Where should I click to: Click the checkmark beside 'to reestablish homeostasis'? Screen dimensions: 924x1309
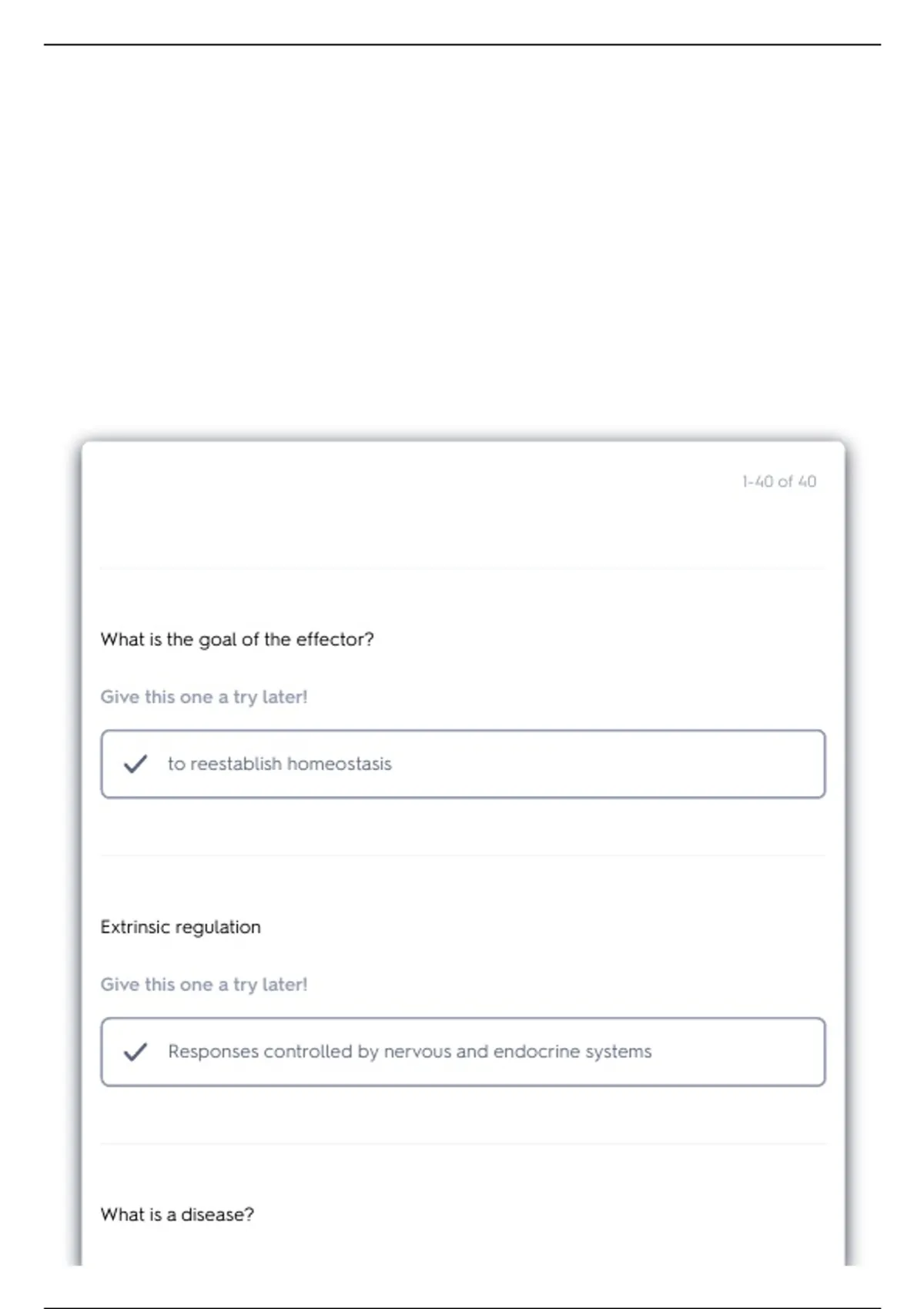click(136, 764)
